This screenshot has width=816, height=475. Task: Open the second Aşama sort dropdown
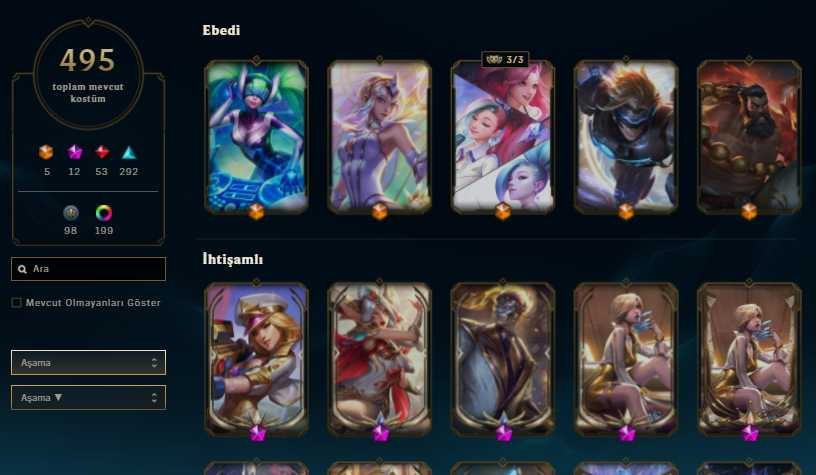coord(88,397)
